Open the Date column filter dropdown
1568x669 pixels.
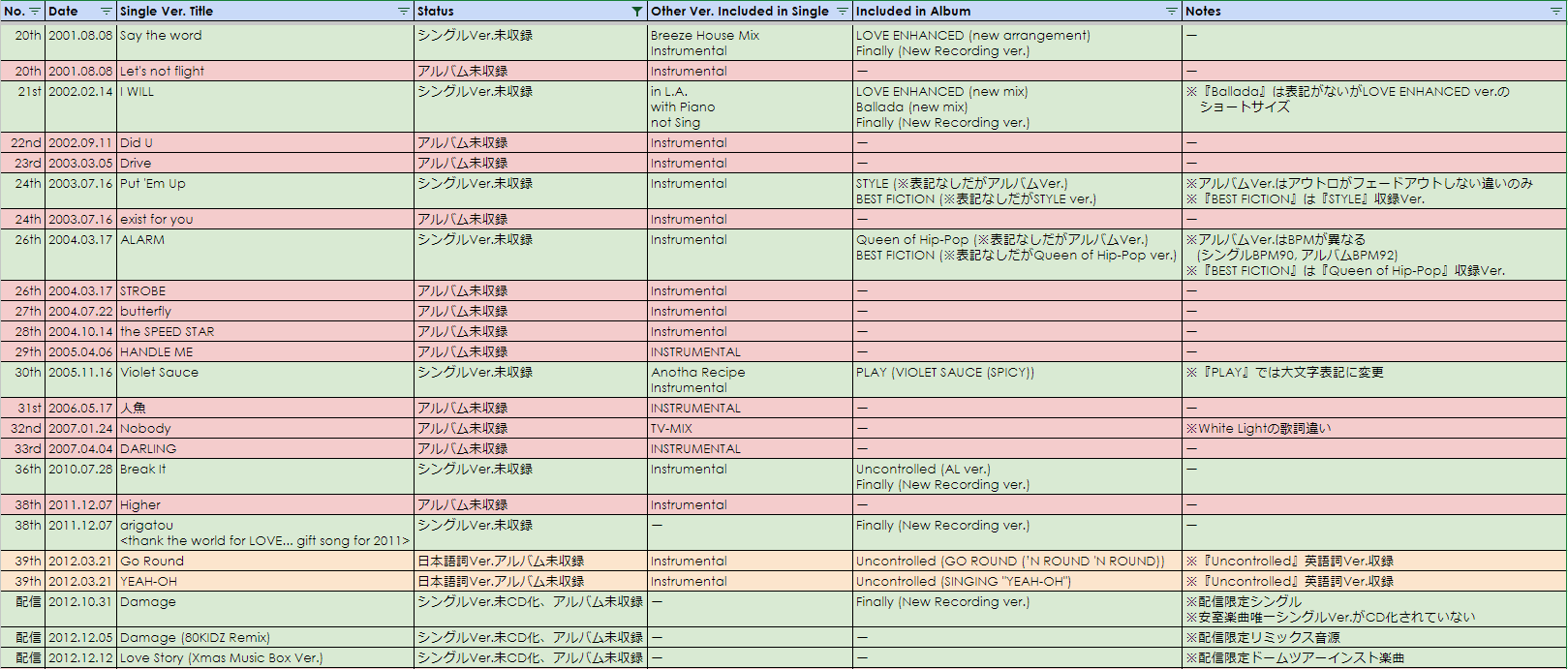[x=107, y=12]
